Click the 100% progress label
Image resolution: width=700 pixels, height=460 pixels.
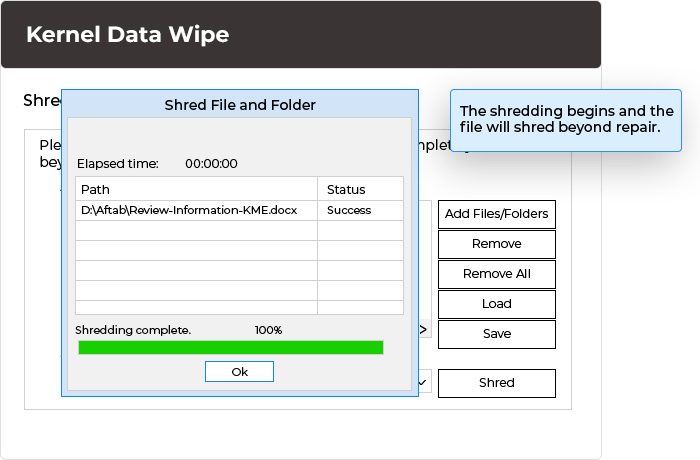tap(268, 330)
